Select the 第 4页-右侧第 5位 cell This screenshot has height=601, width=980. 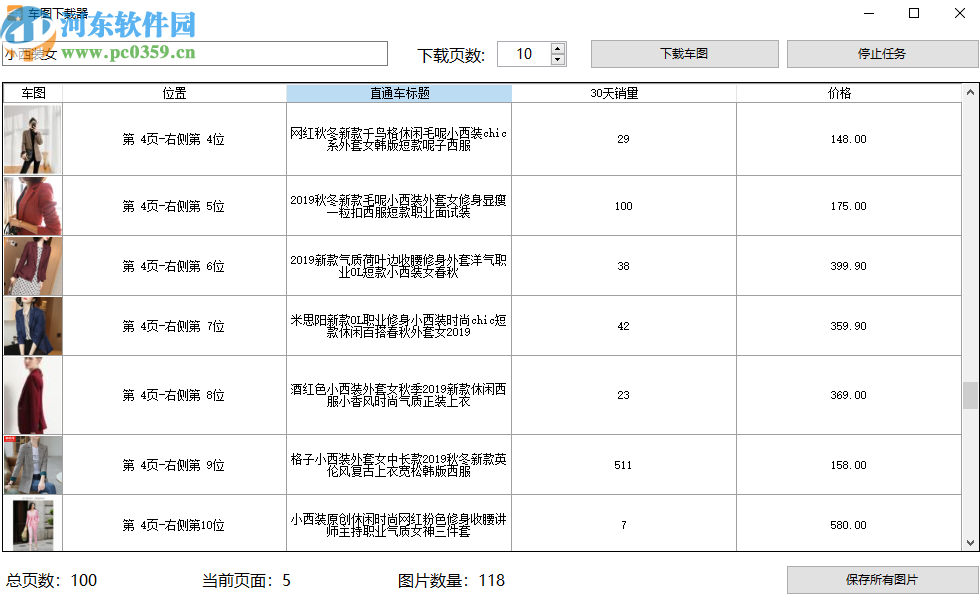click(x=174, y=206)
